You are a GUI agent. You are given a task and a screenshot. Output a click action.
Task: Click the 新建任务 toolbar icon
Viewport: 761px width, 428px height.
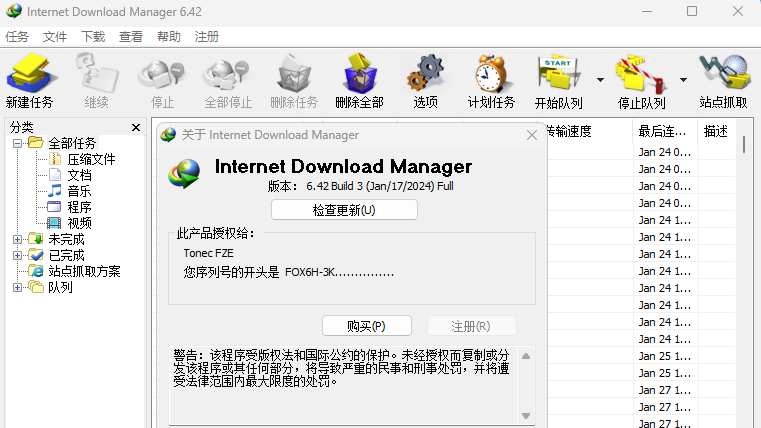30,73
